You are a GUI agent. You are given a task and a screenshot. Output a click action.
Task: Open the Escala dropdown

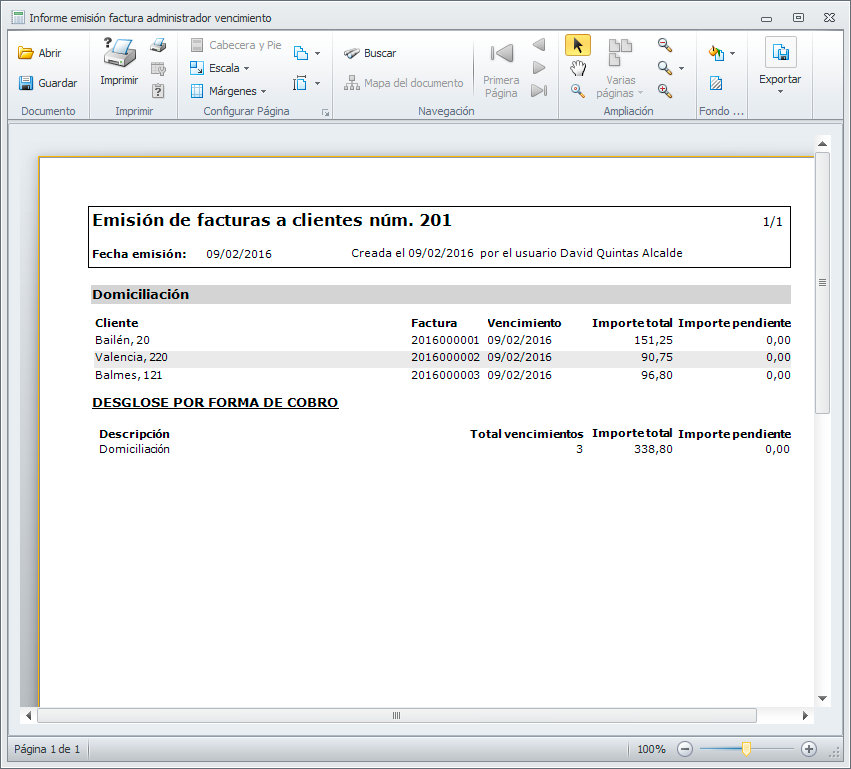pos(224,68)
